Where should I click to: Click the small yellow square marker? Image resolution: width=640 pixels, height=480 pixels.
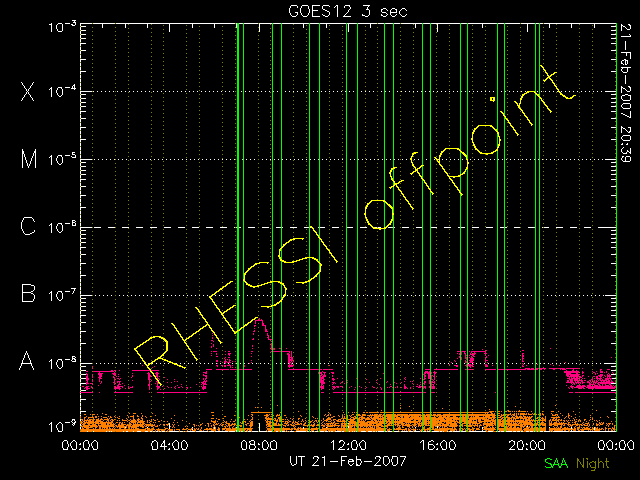(493, 99)
